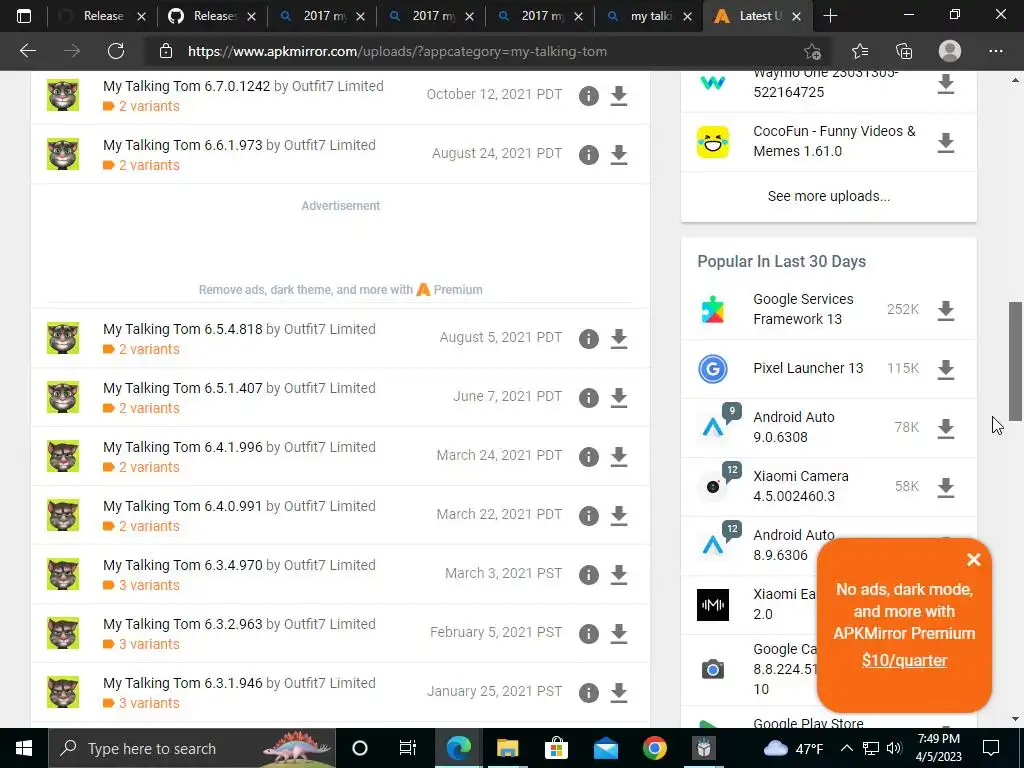Download My Talking Tom 6.7.0.1242

[x=618, y=96]
